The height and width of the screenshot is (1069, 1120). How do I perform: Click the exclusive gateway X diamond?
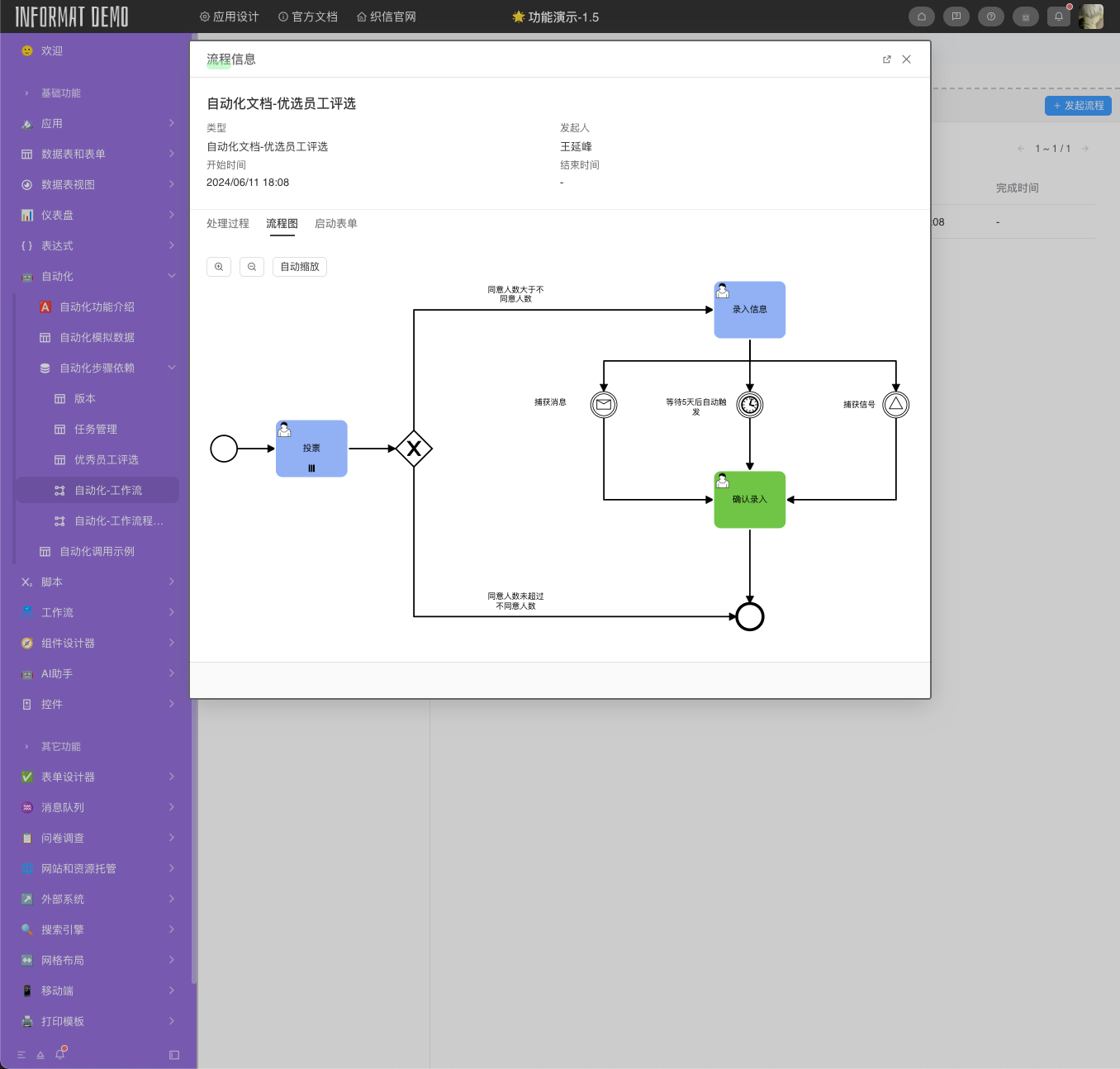(x=414, y=449)
